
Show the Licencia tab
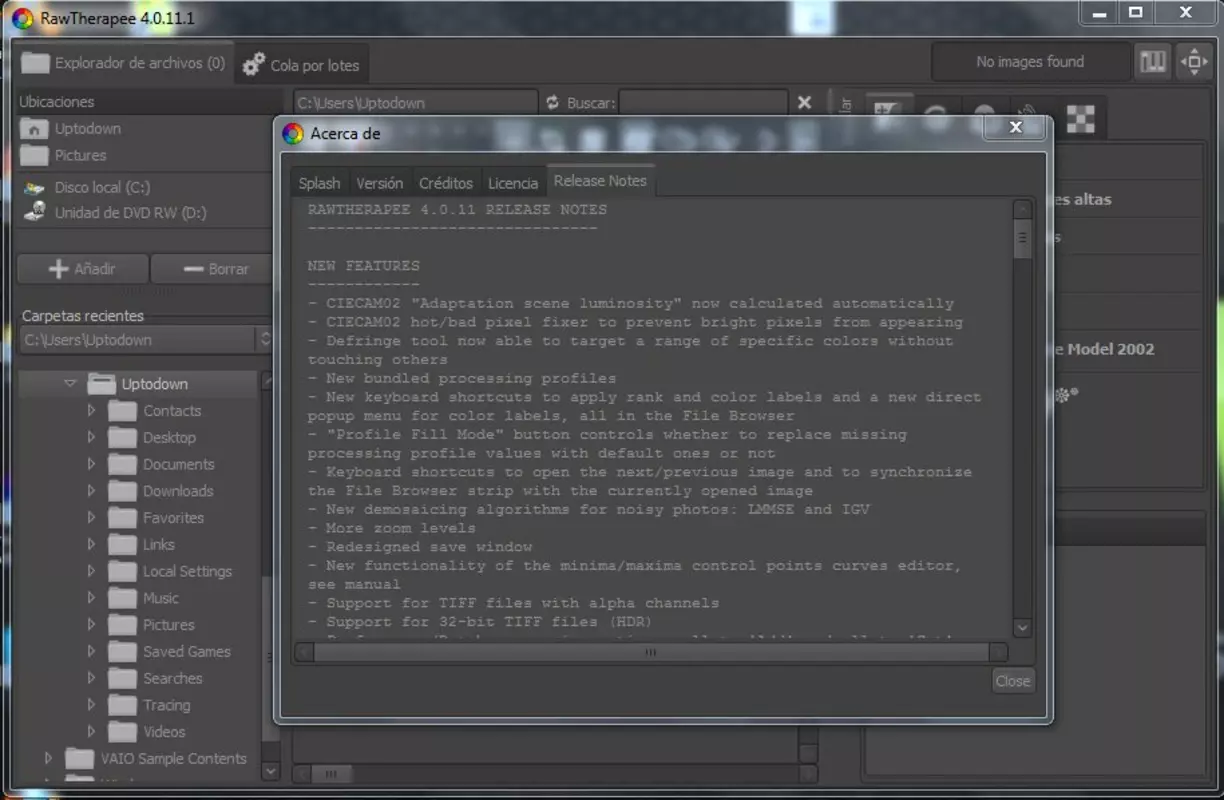pos(513,183)
